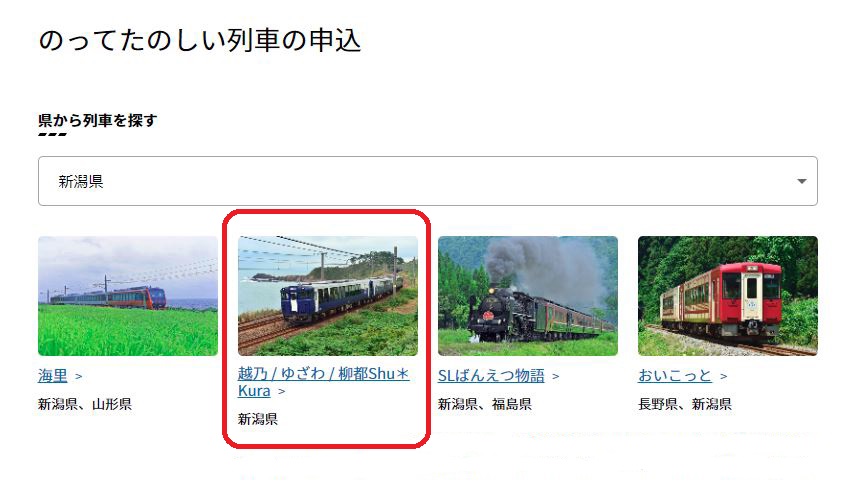This screenshot has width=861, height=490.
Task: Click the SL steam locomotive photo
Action: click(x=528, y=296)
